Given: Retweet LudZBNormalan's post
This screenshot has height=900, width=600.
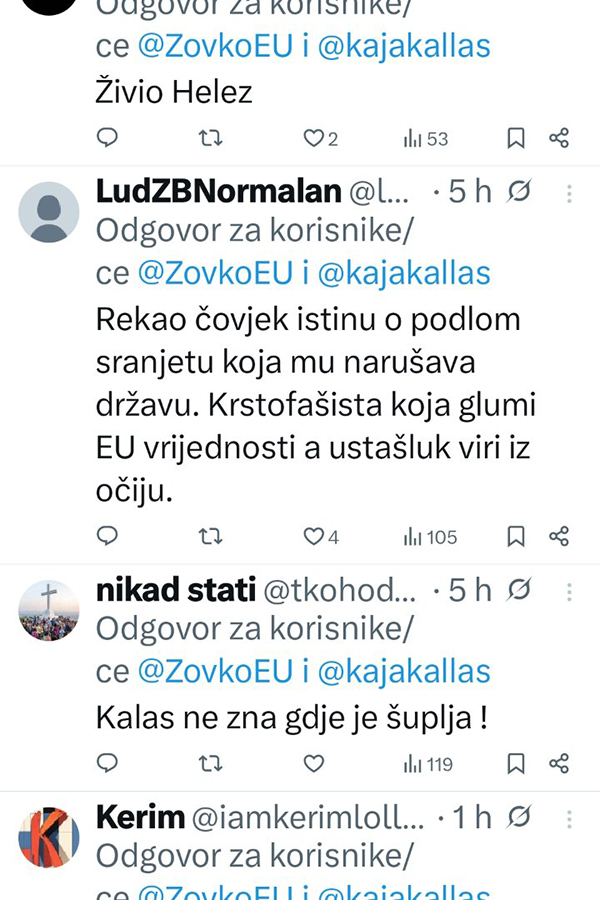Looking at the screenshot, I should (211, 537).
